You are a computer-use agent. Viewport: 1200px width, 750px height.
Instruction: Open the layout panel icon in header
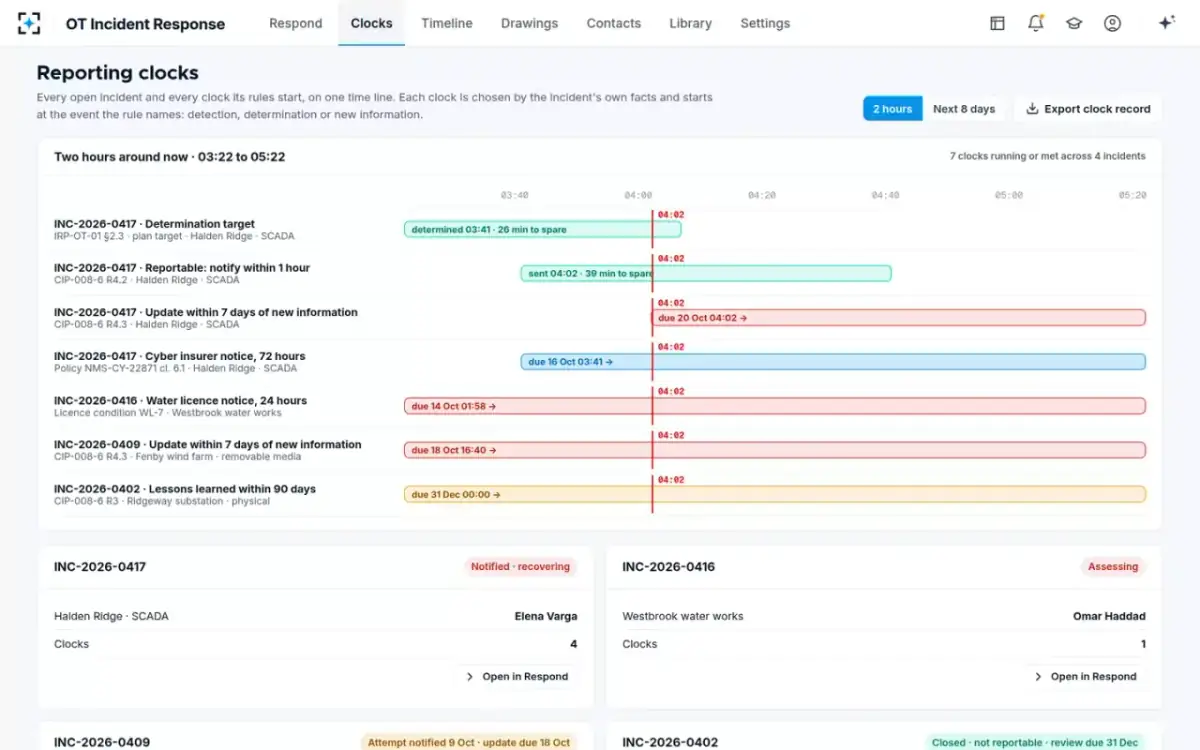click(997, 23)
